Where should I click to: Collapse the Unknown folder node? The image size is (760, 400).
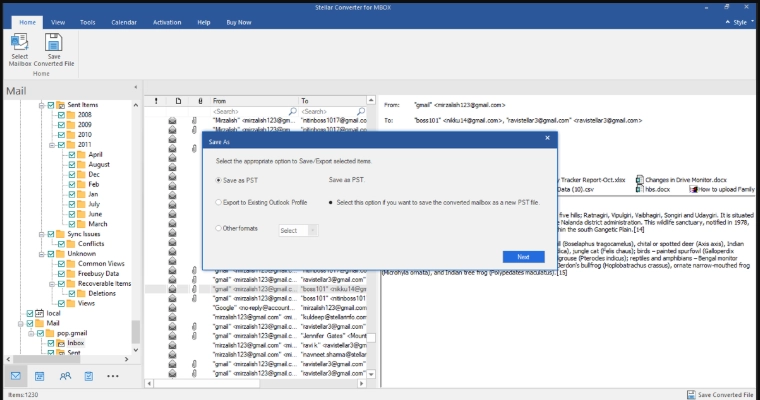tap(42, 254)
